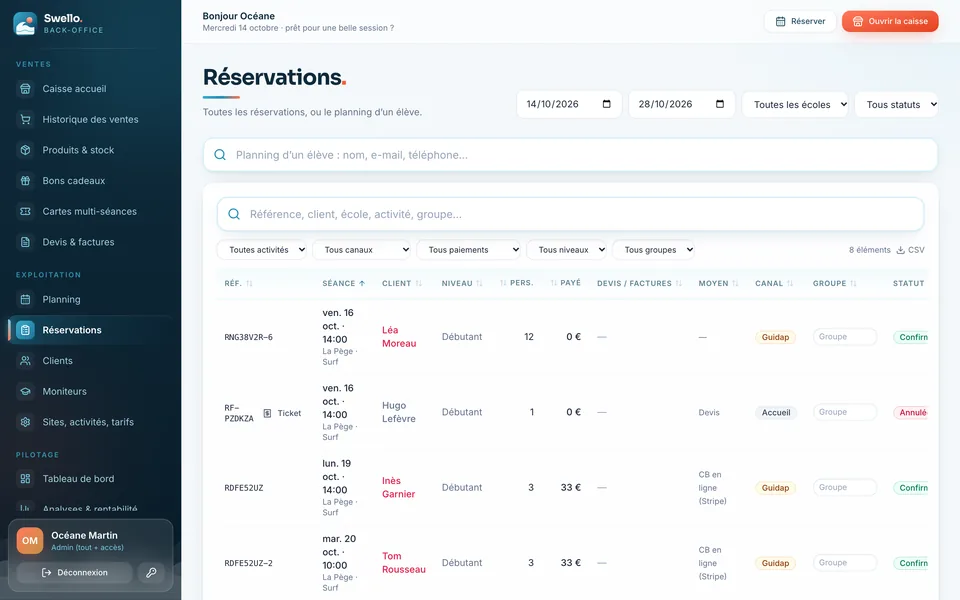Open calendar picker on 28/10/2026 date field

(x=719, y=104)
